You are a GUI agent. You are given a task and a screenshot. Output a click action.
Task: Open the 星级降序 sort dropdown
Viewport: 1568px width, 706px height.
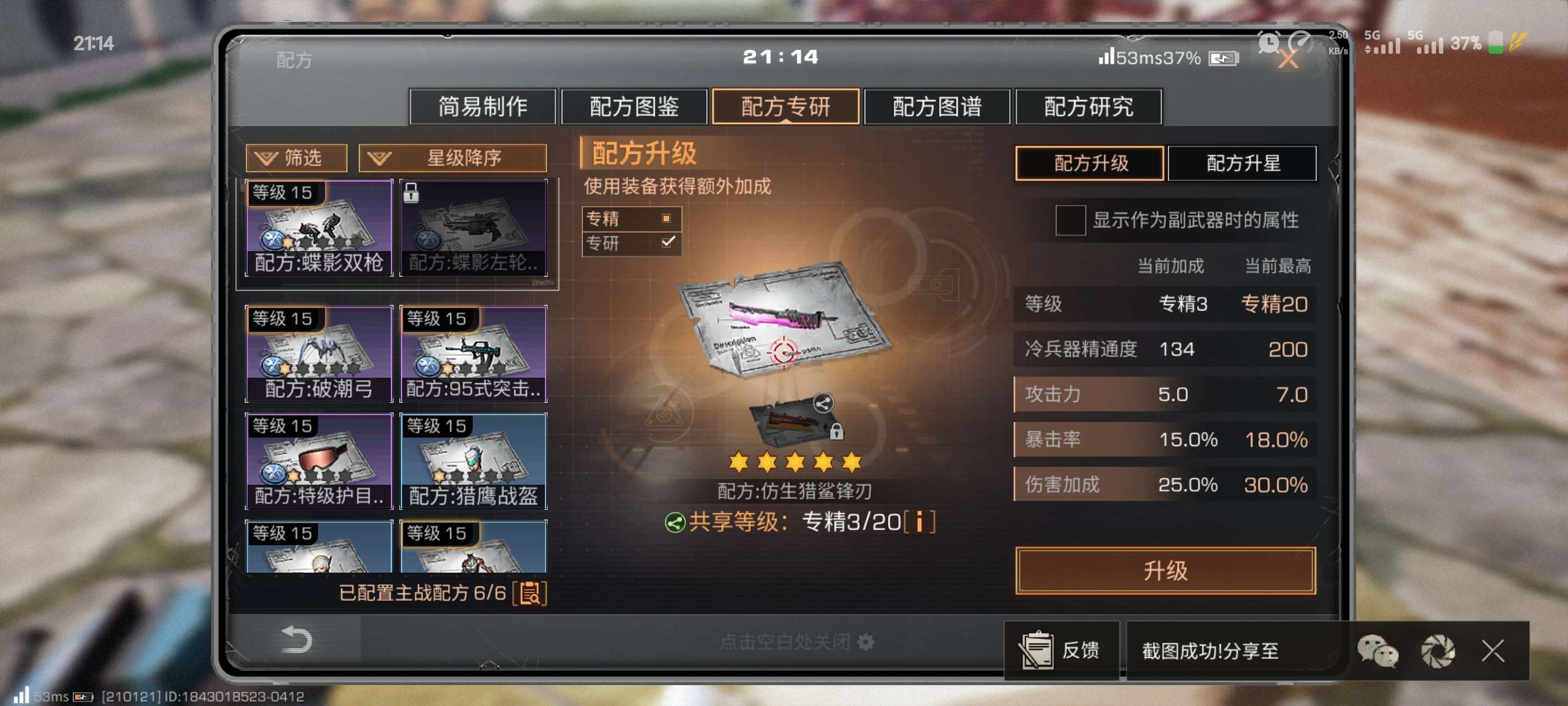click(452, 159)
